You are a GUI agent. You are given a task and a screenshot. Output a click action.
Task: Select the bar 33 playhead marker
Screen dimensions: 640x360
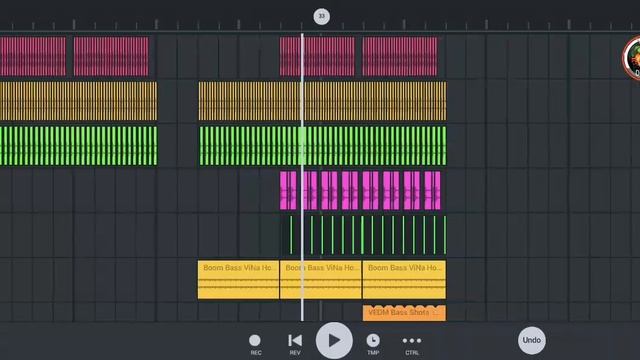pos(322,16)
